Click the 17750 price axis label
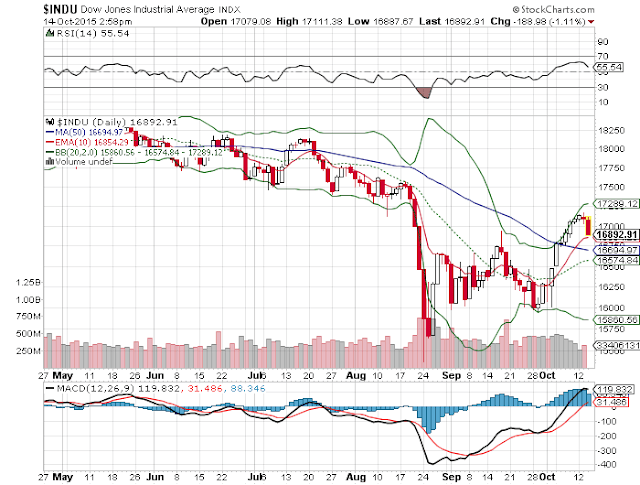This screenshot has width=640, height=485. click(611, 168)
